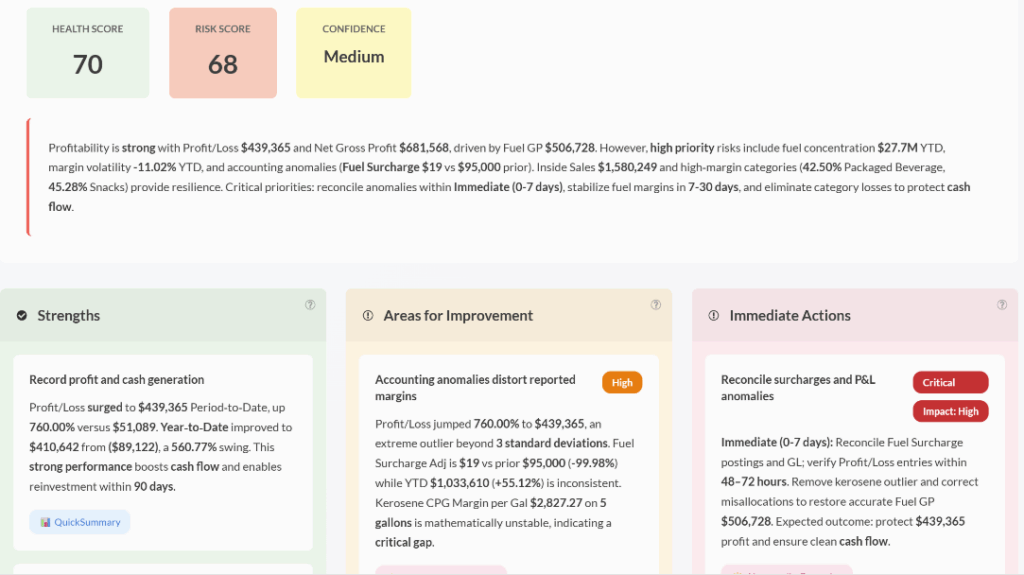
Task: Click the red Critical badge
Action: tap(950, 382)
